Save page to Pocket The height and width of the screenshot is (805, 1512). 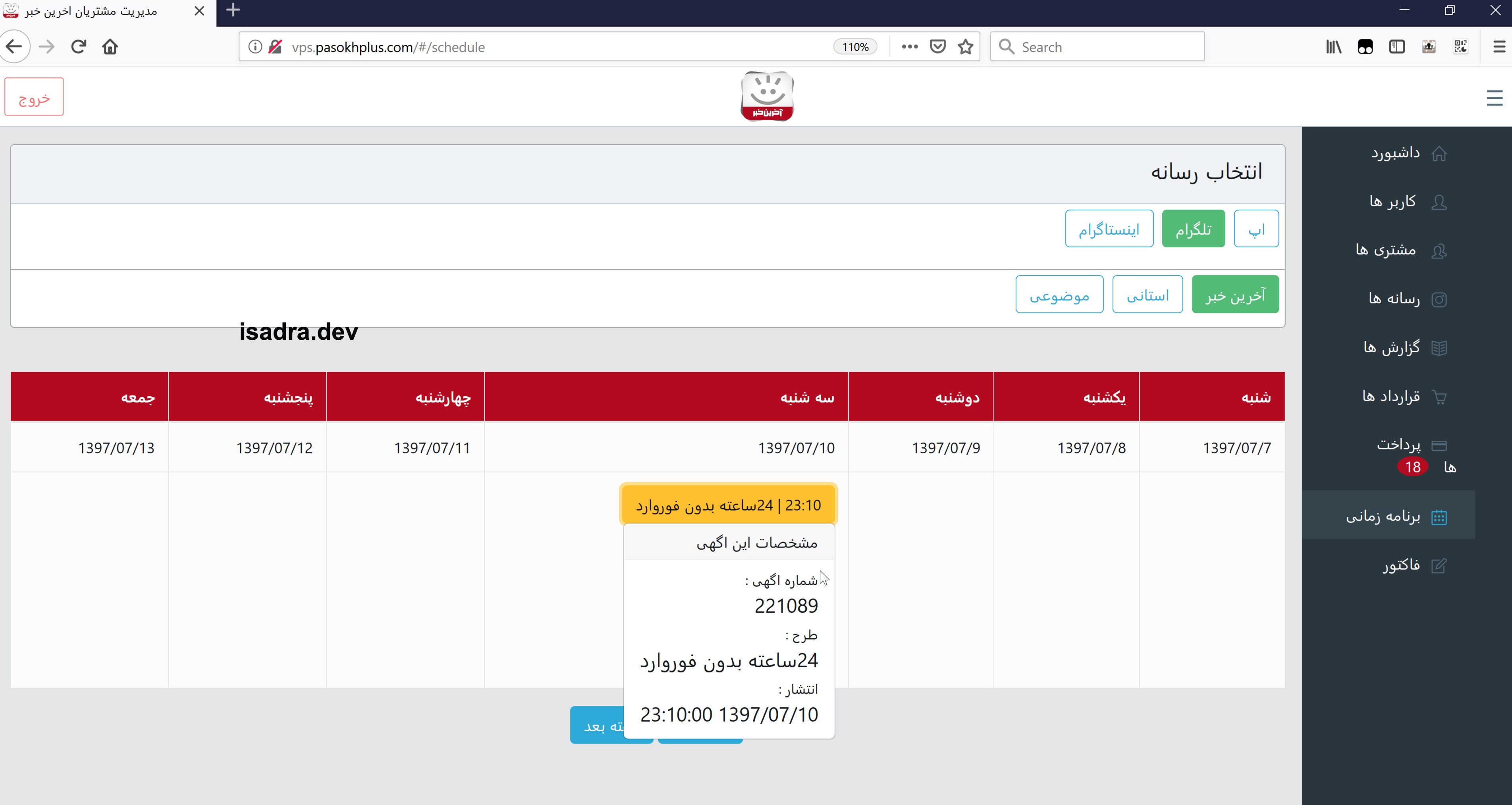point(937,47)
